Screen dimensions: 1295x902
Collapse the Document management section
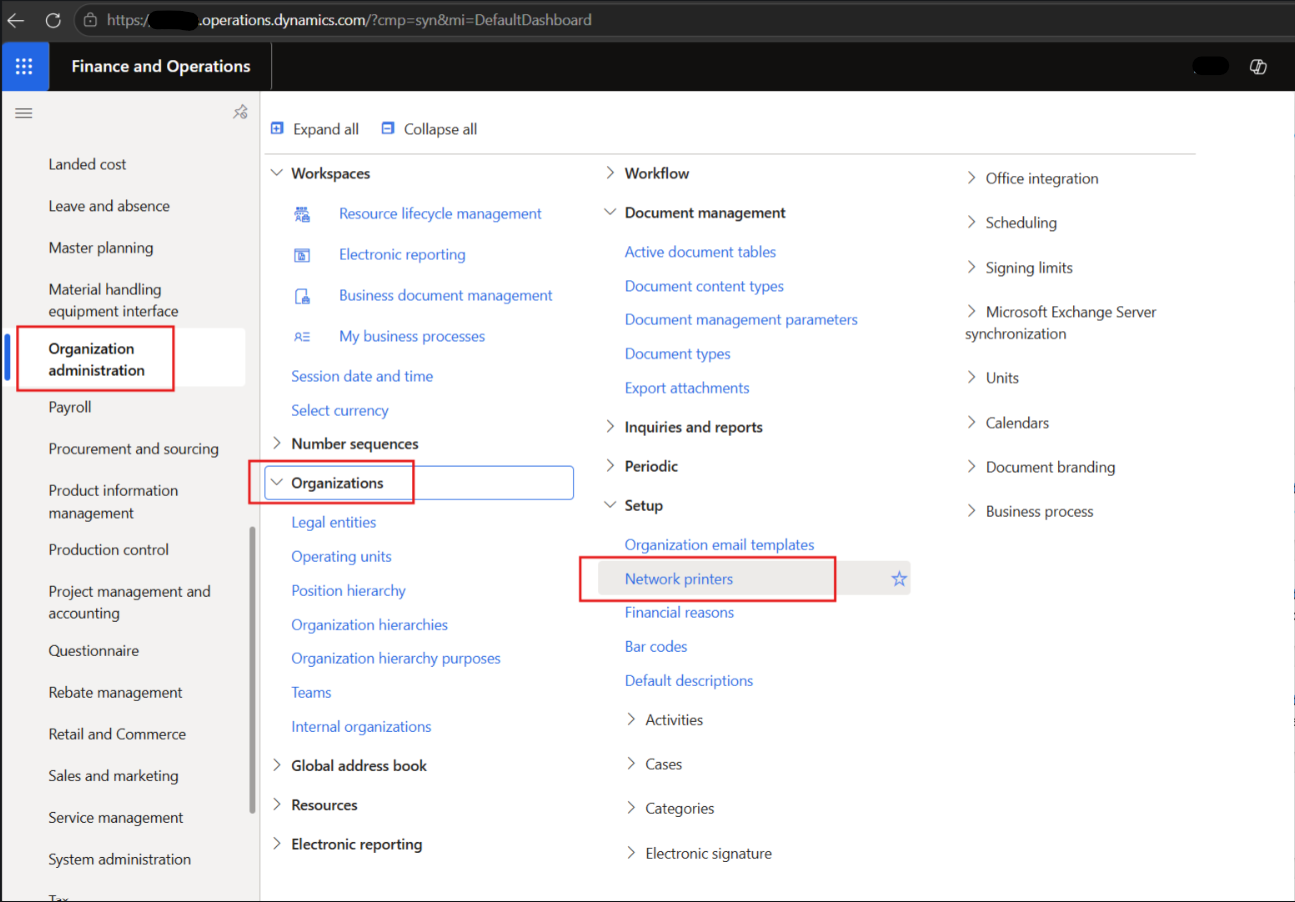(x=610, y=213)
